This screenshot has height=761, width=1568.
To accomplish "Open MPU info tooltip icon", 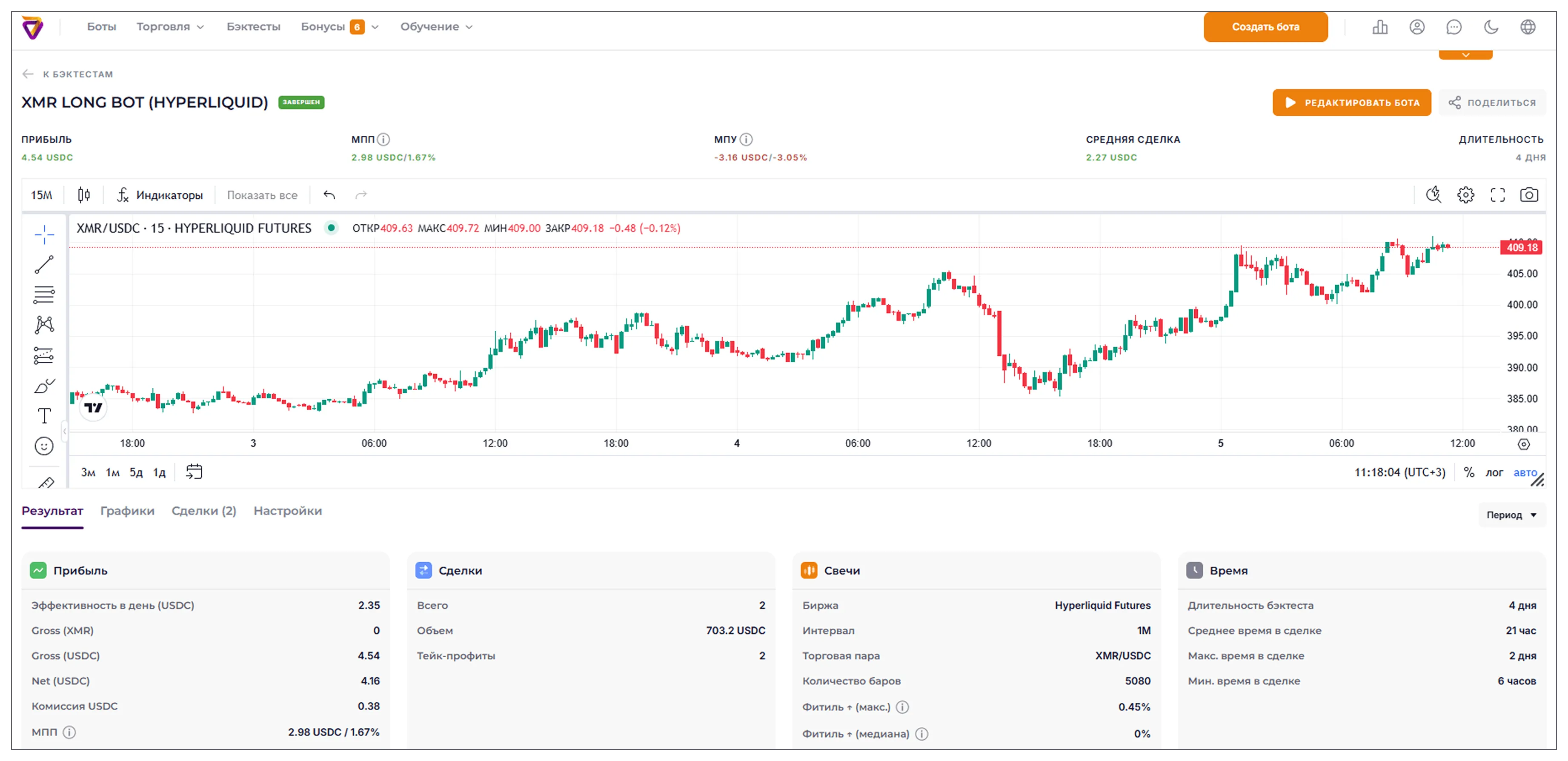I will point(746,140).
